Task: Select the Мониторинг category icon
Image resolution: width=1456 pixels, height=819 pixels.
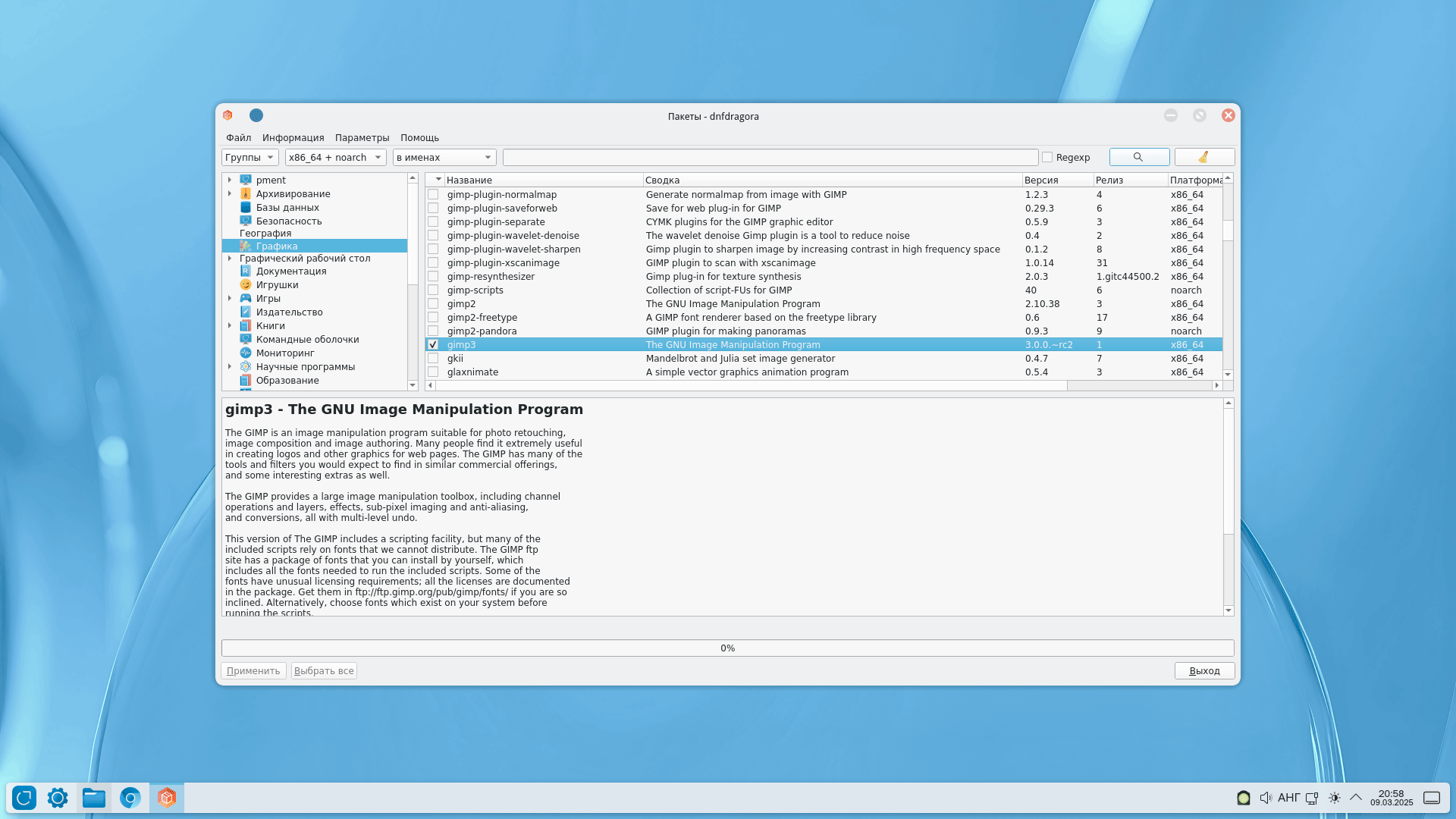Action: (x=246, y=353)
